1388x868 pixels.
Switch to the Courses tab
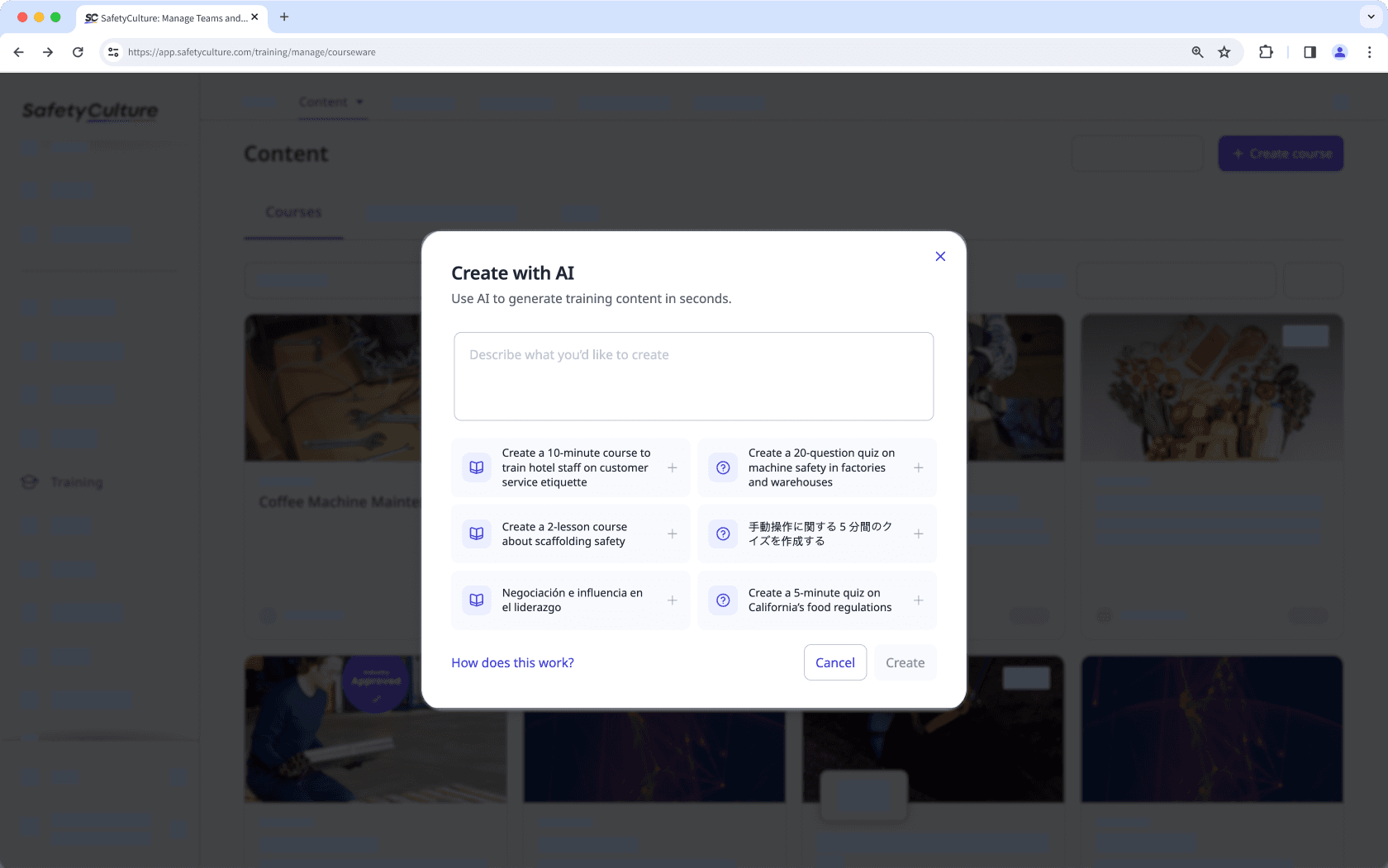click(x=292, y=212)
